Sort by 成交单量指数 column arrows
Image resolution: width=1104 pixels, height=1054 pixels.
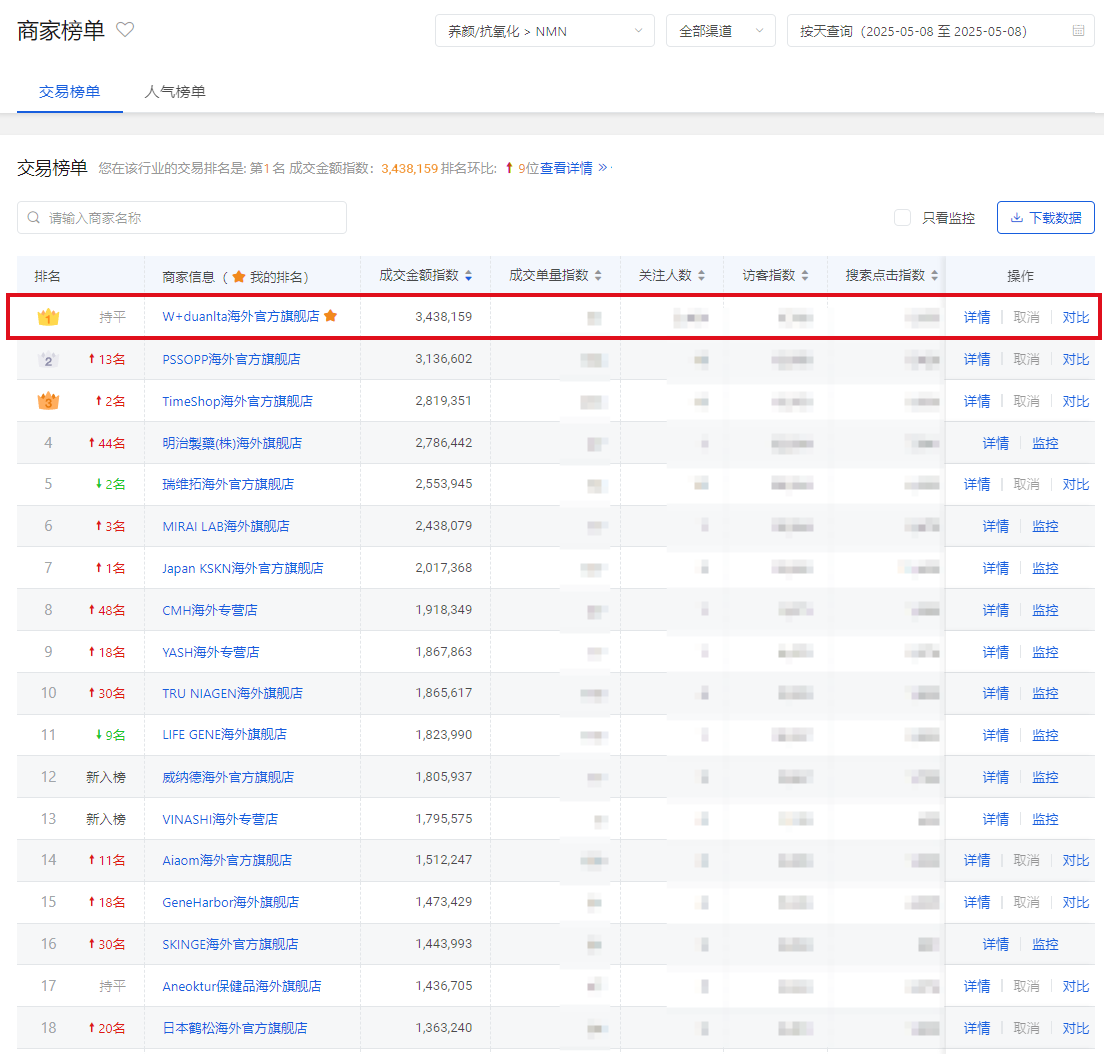[598, 276]
